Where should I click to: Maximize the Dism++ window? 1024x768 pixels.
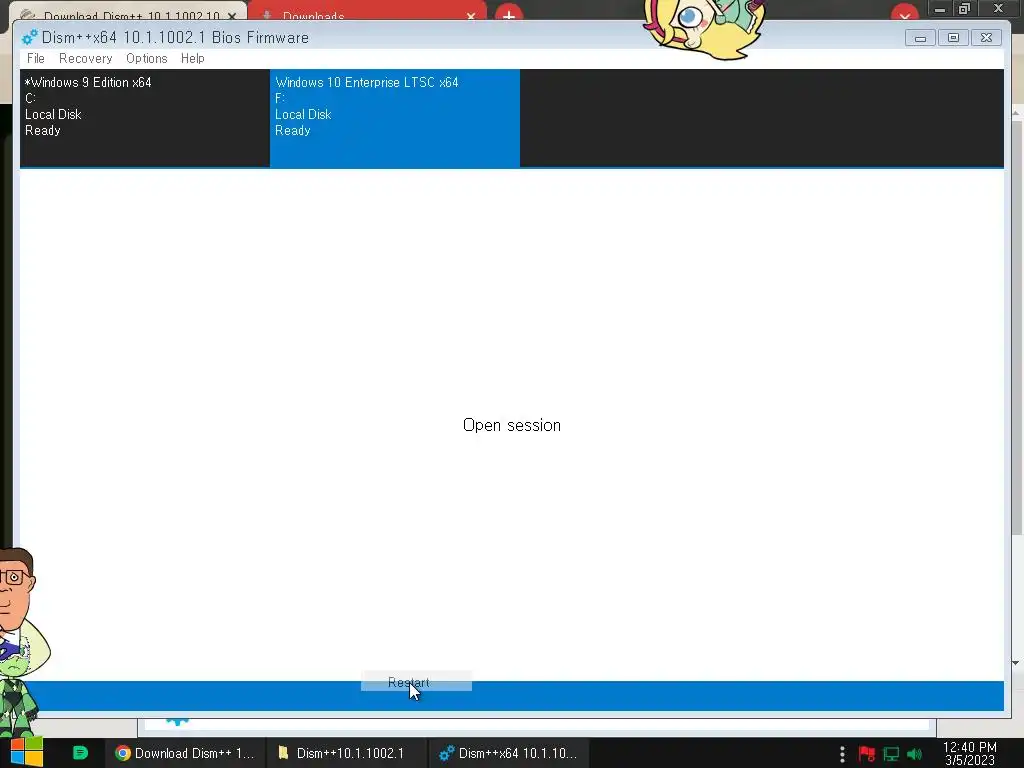pos(953,38)
